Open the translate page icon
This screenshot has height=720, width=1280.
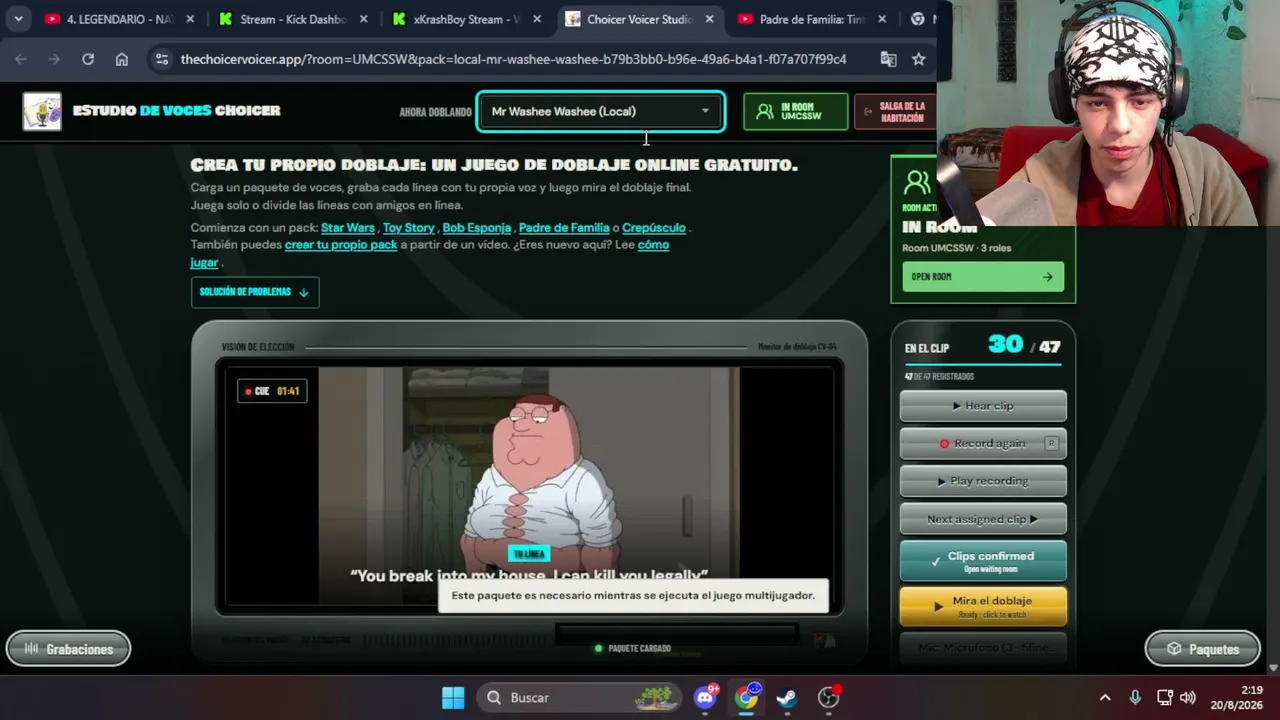click(x=888, y=59)
